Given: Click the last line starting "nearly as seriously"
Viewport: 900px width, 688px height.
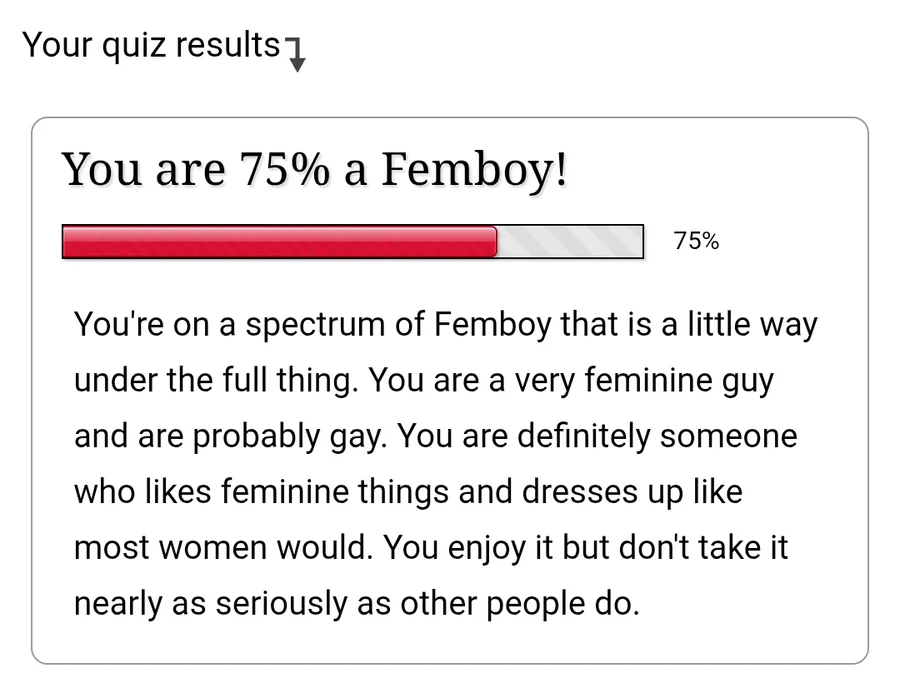Looking at the screenshot, I should [356, 604].
